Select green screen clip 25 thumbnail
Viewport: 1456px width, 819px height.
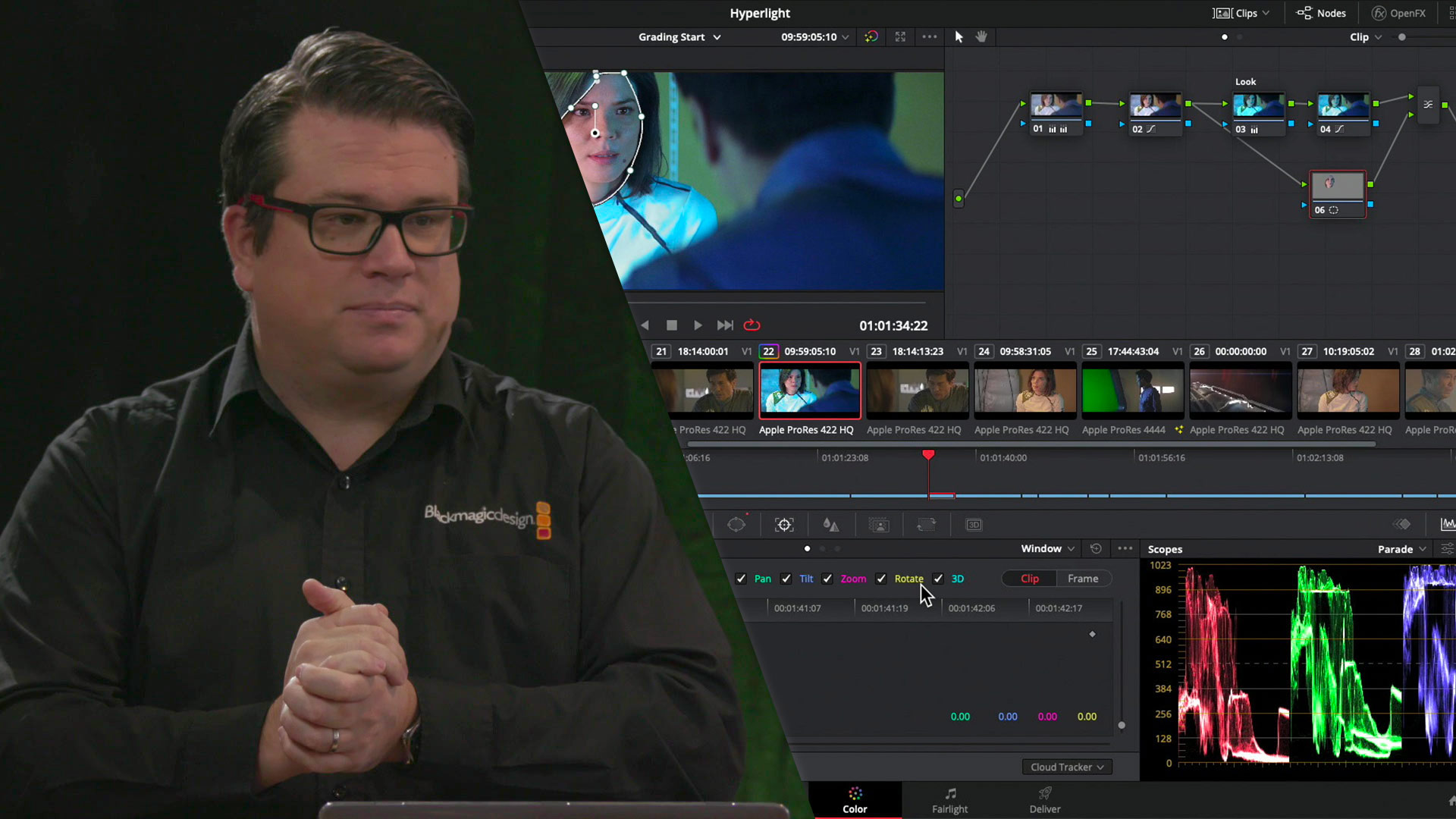coord(1133,391)
